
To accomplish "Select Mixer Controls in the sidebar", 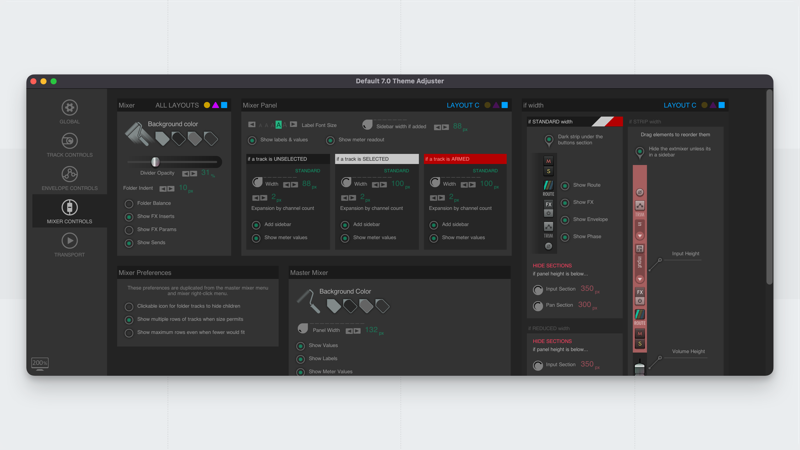I will (69, 211).
